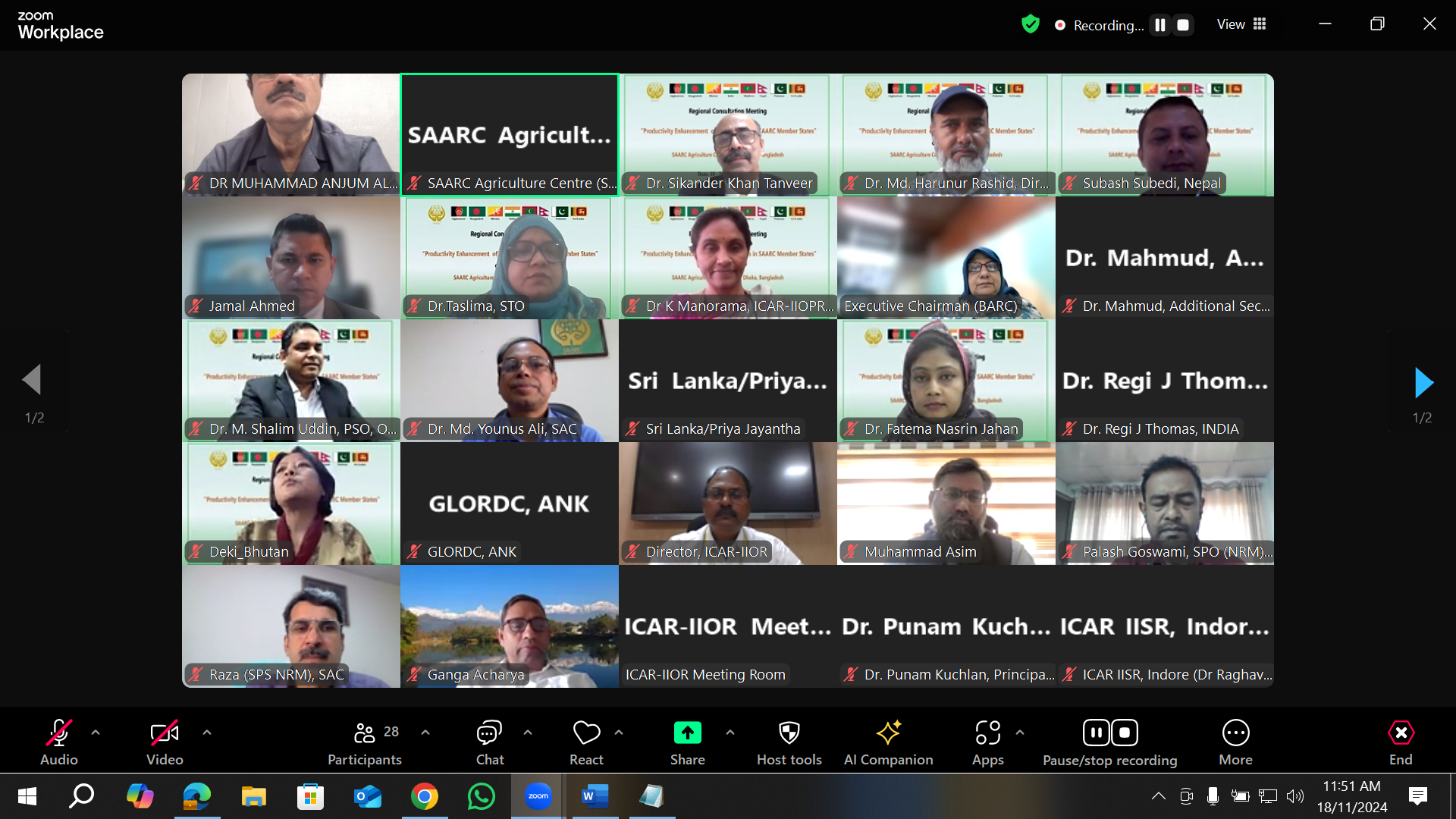Open the Apps menu icon
The height and width of the screenshot is (819, 1456).
point(987,733)
